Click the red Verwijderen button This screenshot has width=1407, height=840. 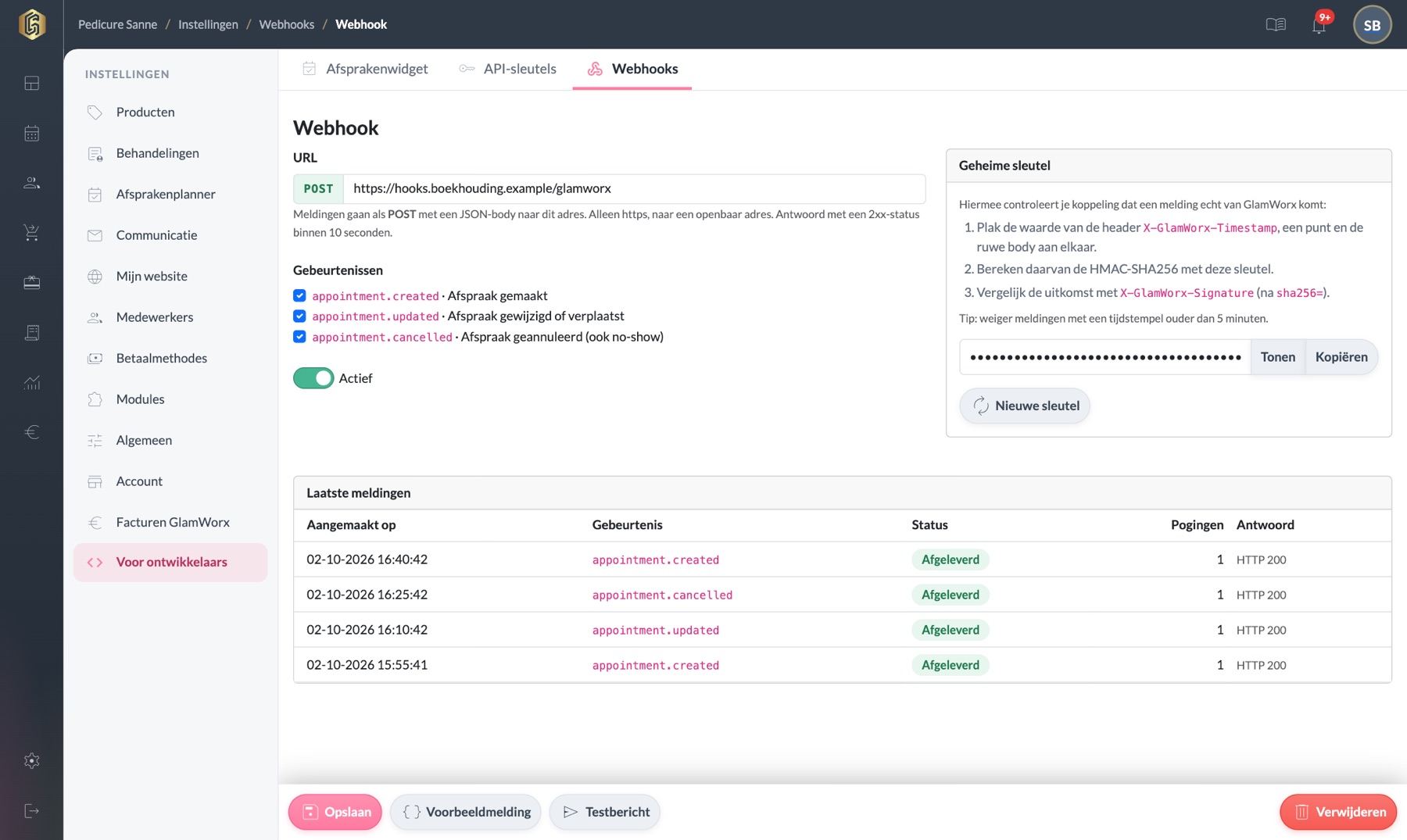tap(1338, 812)
